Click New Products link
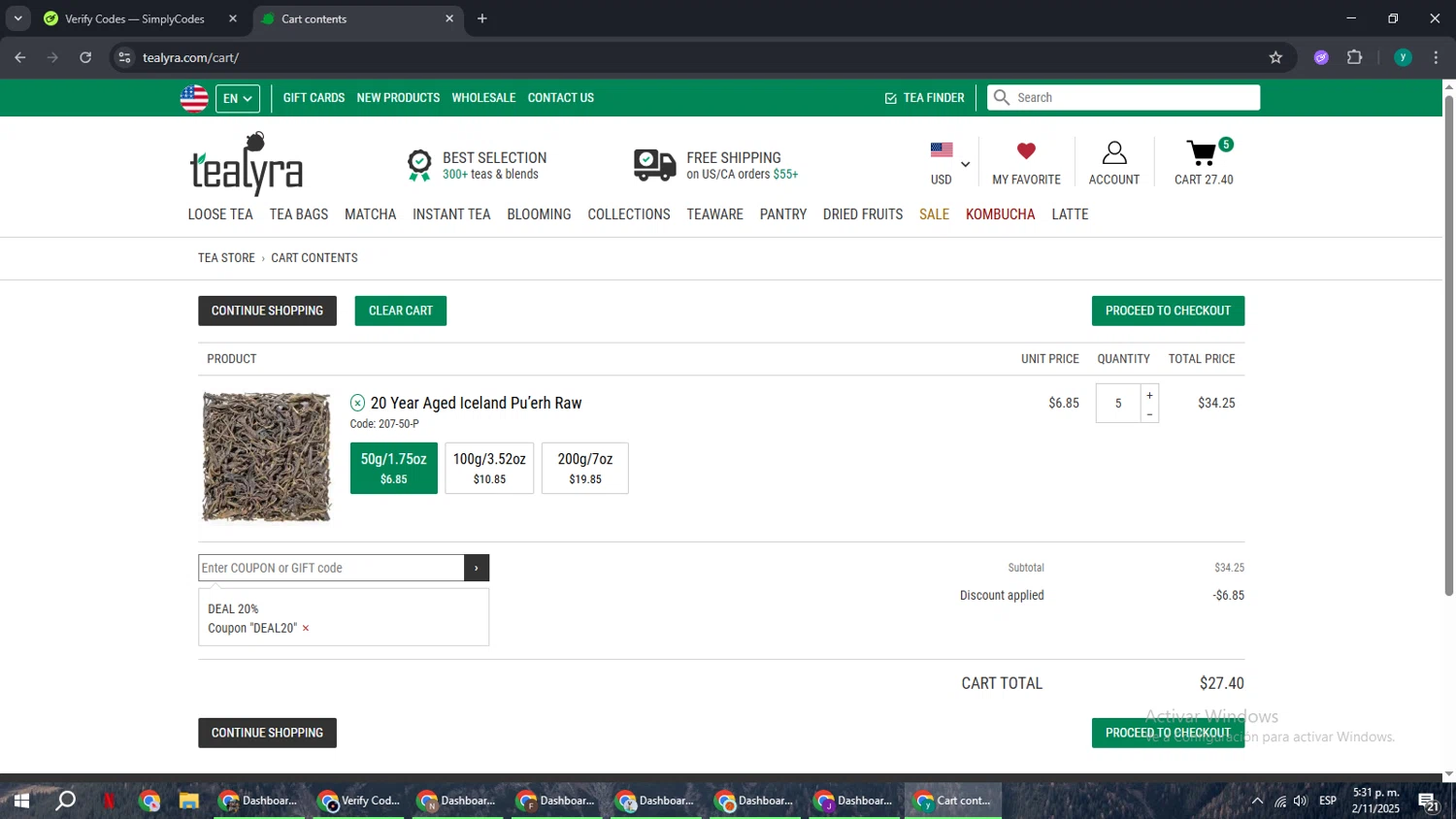This screenshot has width=1456, height=819. [x=398, y=98]
